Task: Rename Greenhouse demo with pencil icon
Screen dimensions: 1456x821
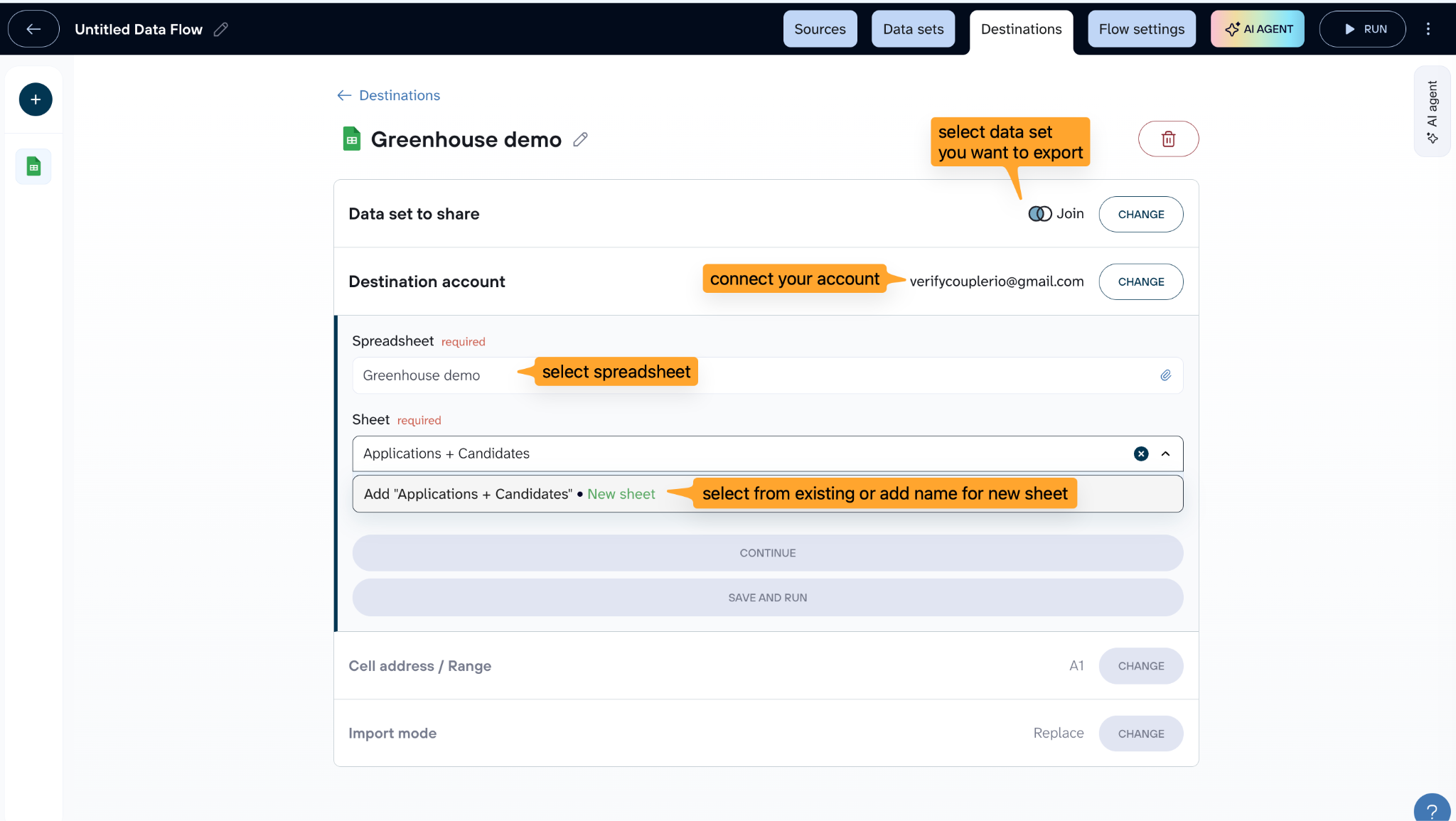Action: coord(581,139)
